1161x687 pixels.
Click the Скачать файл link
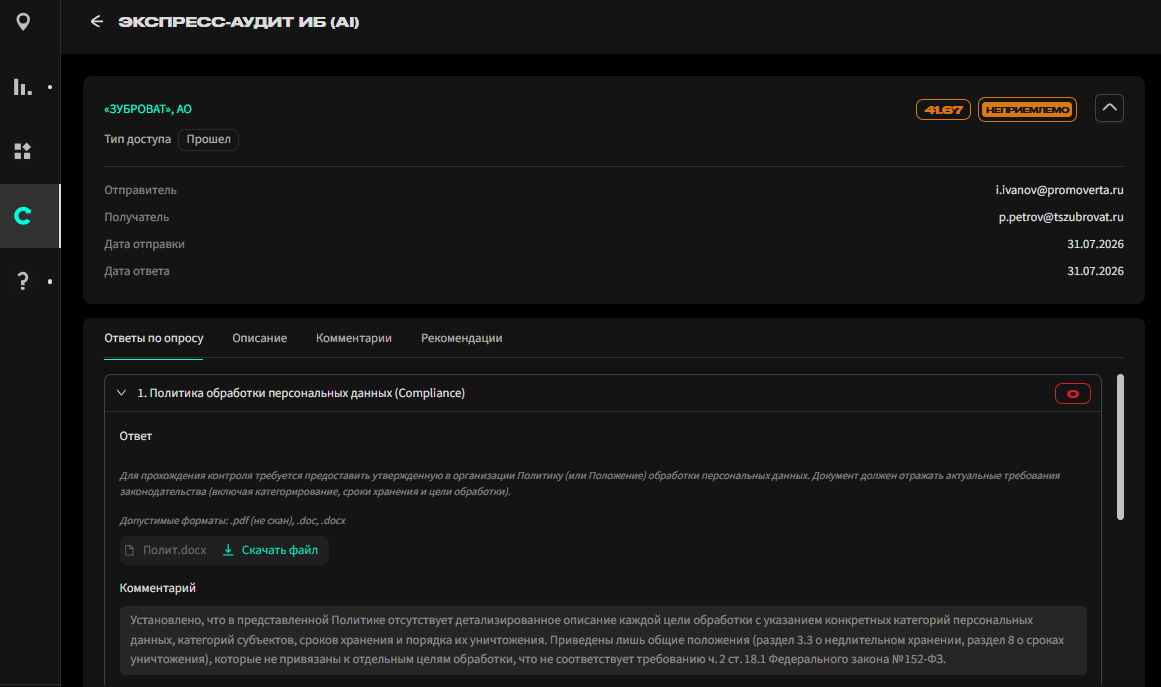279,550
